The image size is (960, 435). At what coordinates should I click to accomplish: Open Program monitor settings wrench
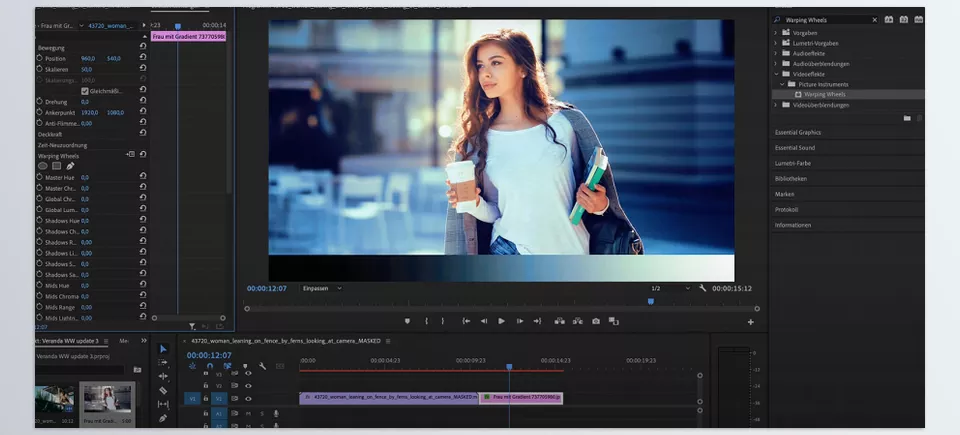703,288
